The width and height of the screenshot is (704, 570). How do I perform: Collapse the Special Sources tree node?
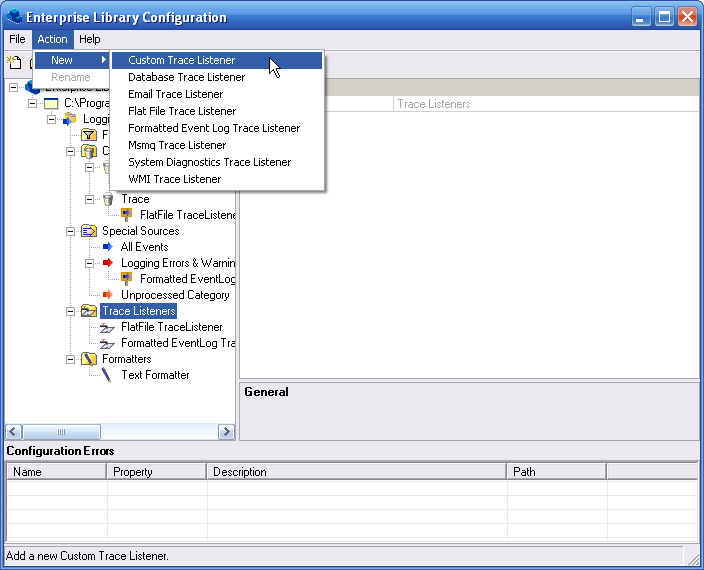tap(71, 231)
